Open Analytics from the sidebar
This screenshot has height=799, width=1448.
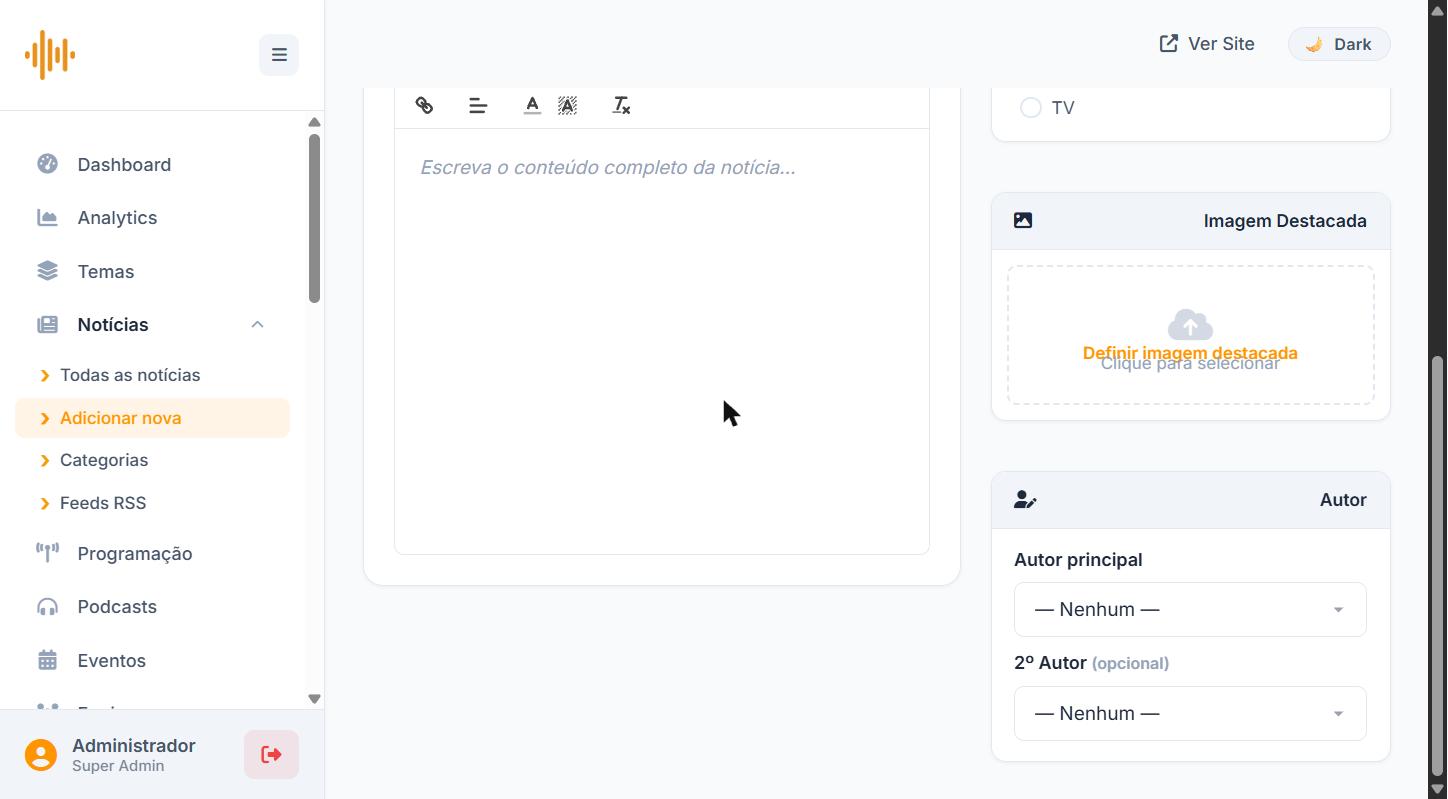pos(152,218)
